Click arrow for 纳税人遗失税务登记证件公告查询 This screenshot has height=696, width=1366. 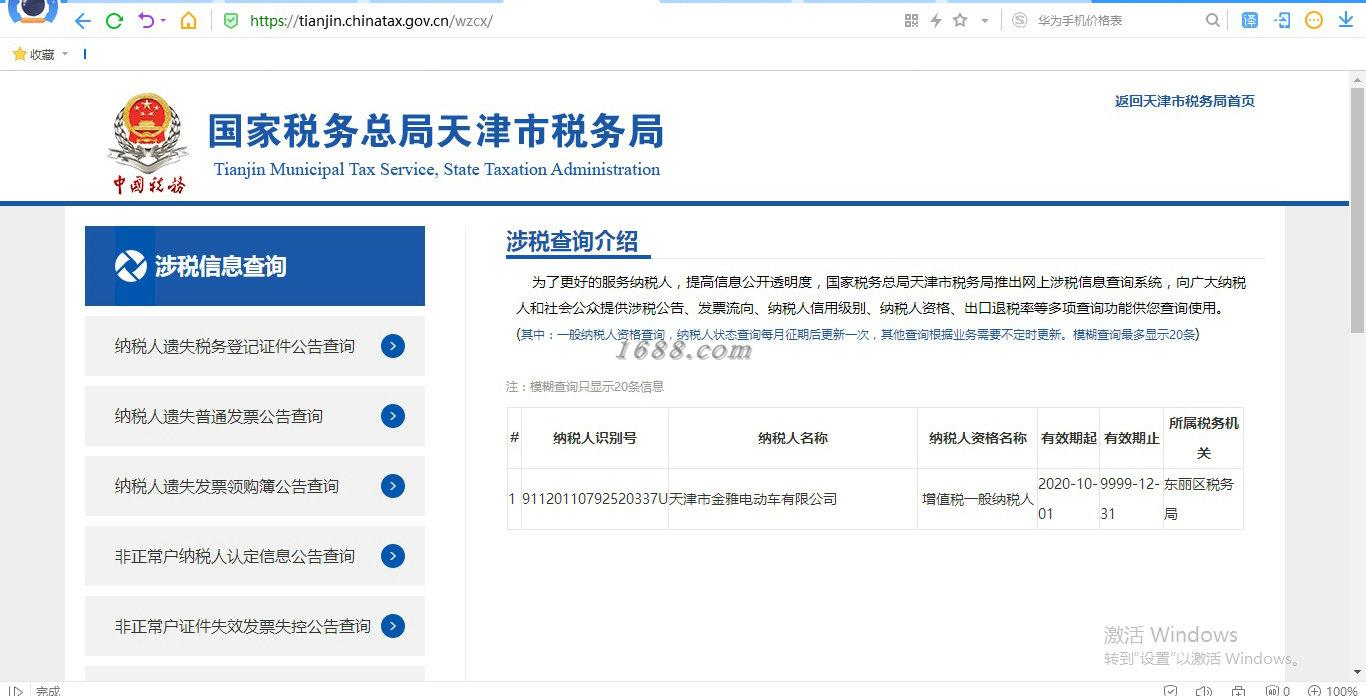[393, 346]
